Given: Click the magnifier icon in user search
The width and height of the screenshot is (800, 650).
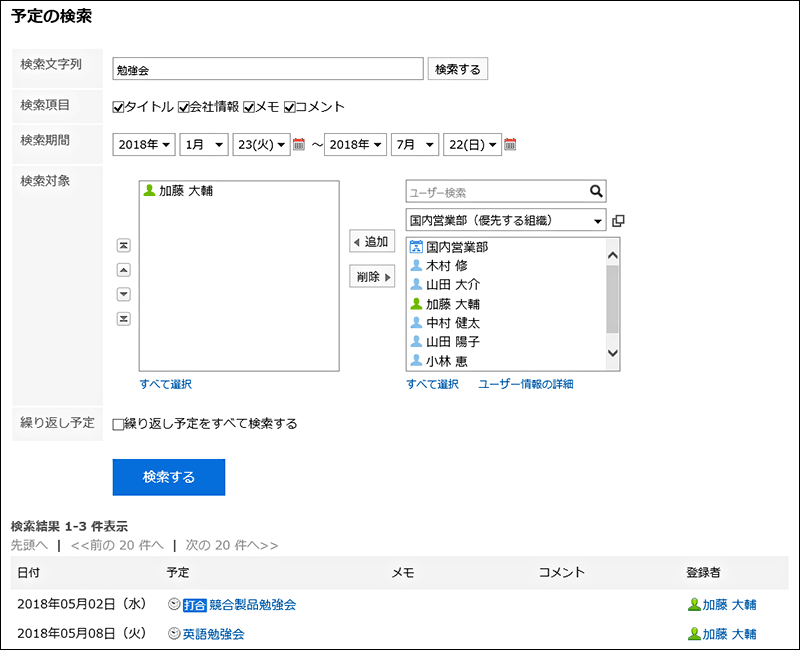Looking at the screenshot, I should tap(596, 192).
